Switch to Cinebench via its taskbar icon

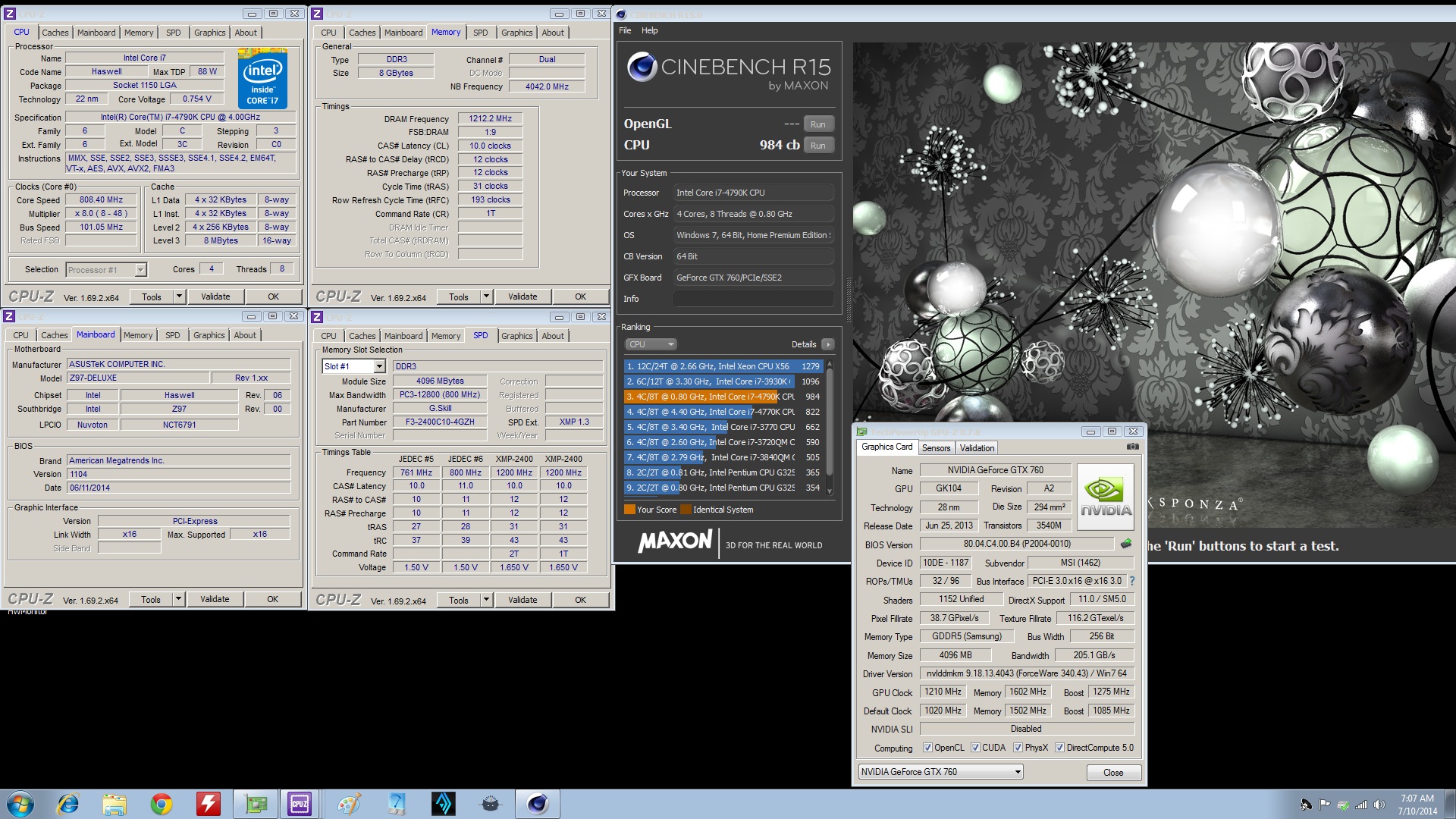(538, 804)
